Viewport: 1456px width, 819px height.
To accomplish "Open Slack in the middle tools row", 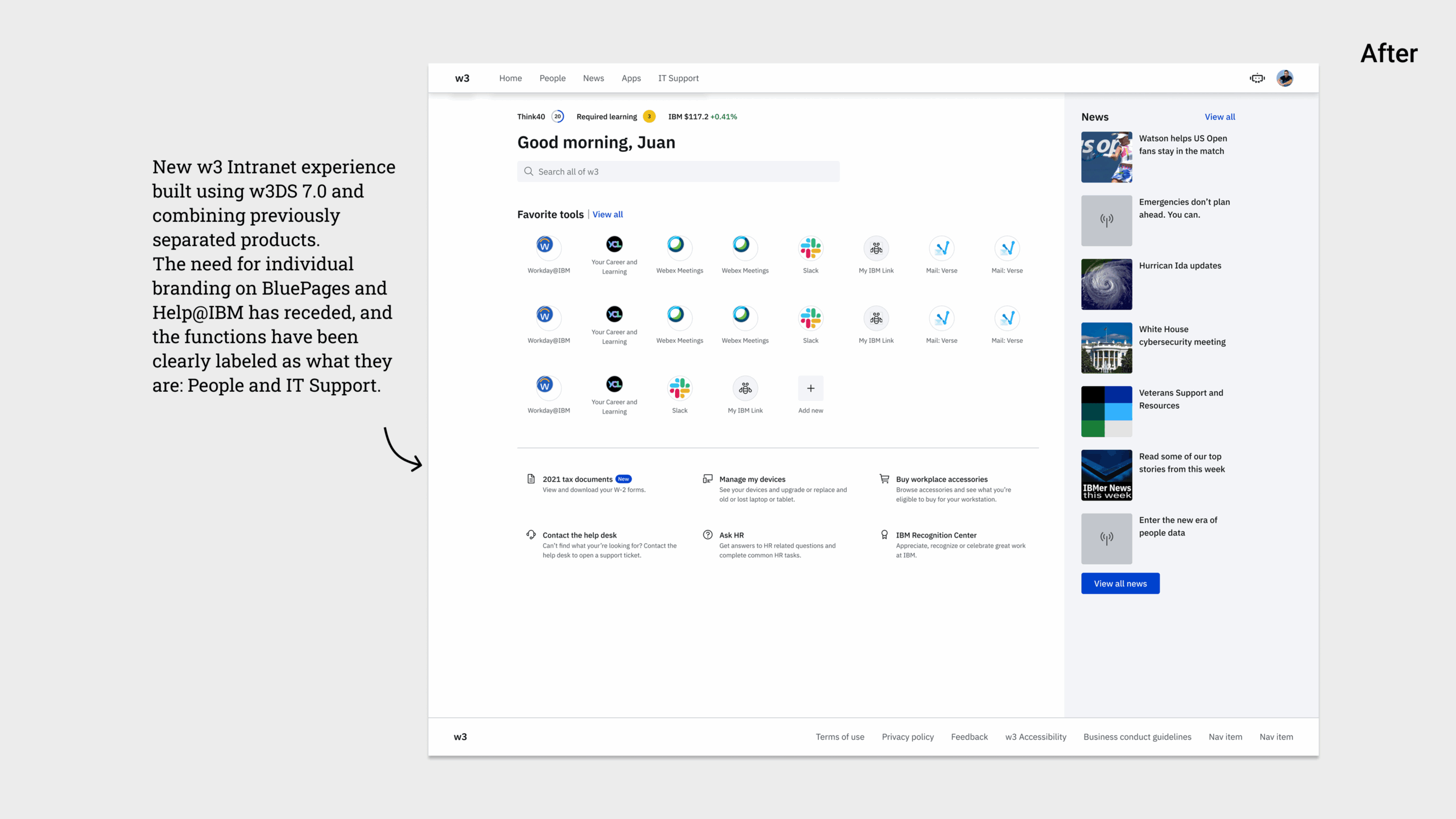I will click(810, 318).
